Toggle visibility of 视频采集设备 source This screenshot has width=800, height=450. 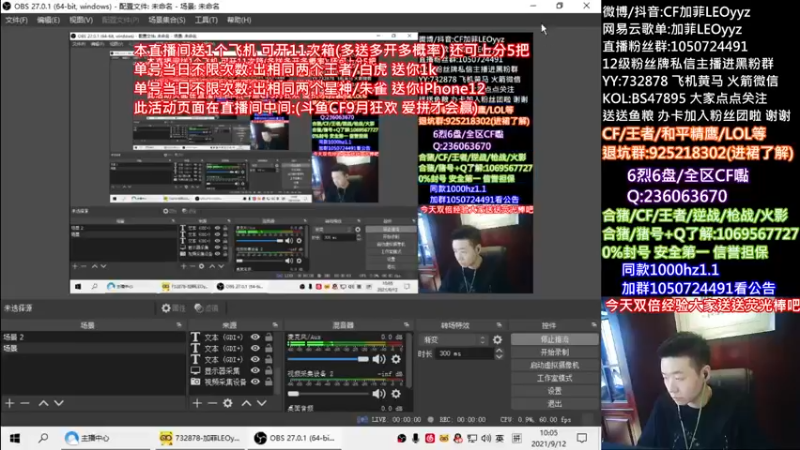point(255,382)
